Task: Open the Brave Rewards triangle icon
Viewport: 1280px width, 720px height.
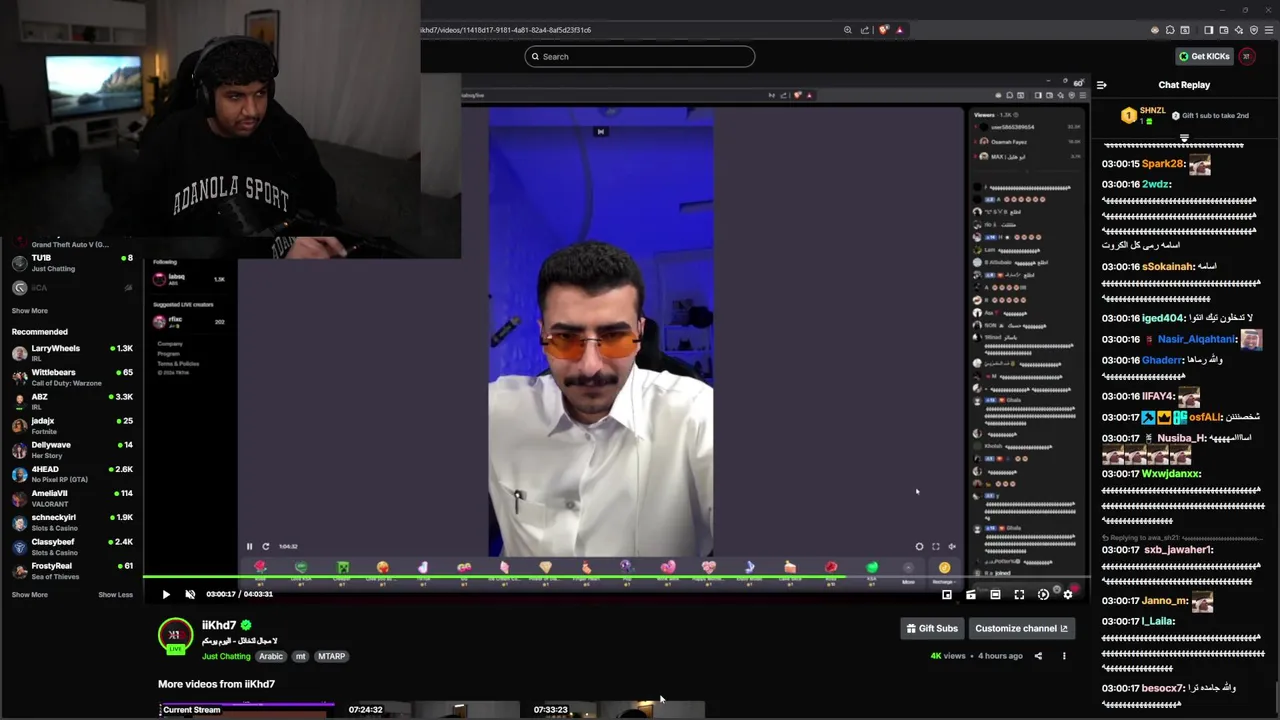Action: pyautogui.click(x=900, y=30)
